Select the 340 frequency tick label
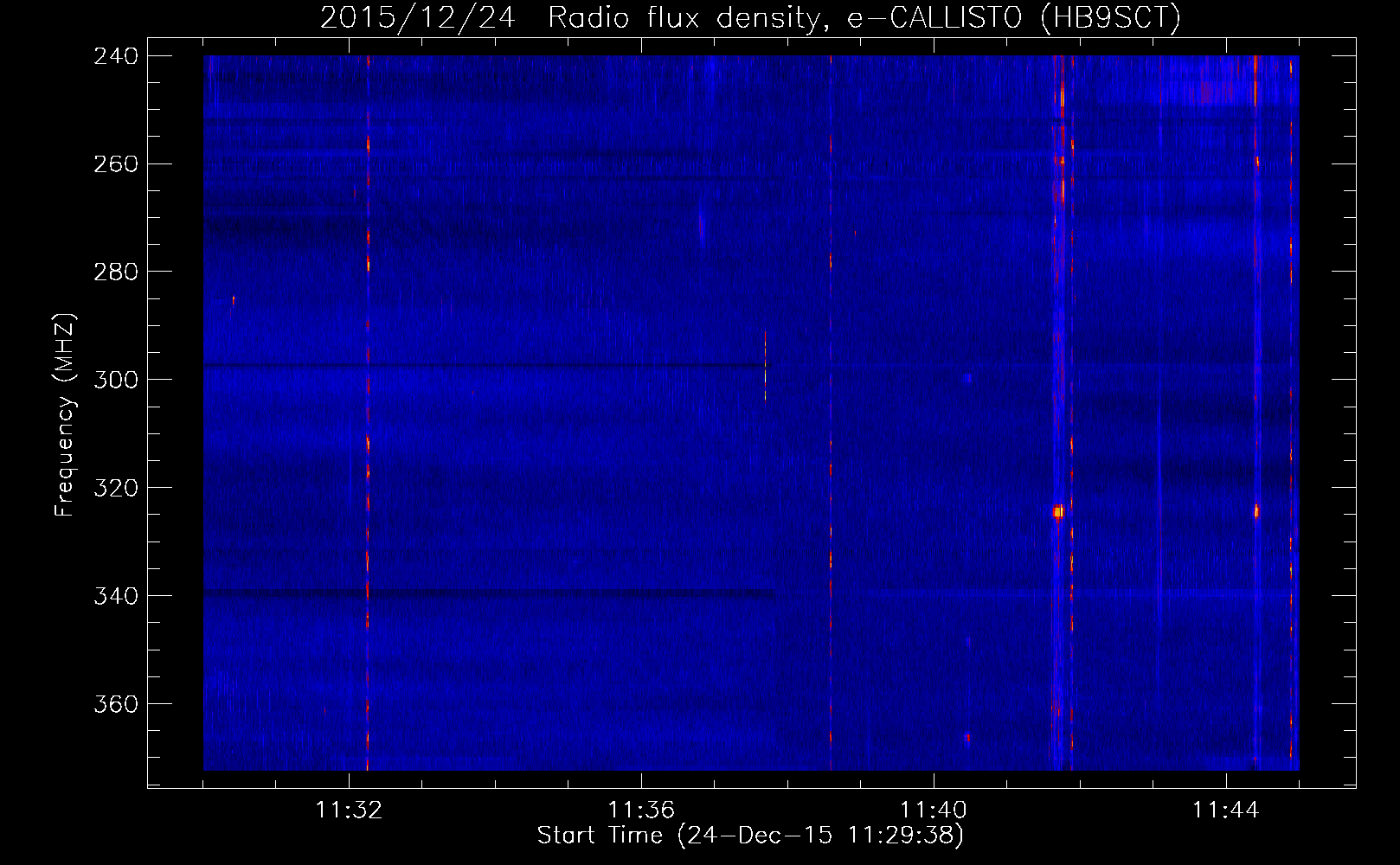The image size is (1400, 865). (116, 597)
